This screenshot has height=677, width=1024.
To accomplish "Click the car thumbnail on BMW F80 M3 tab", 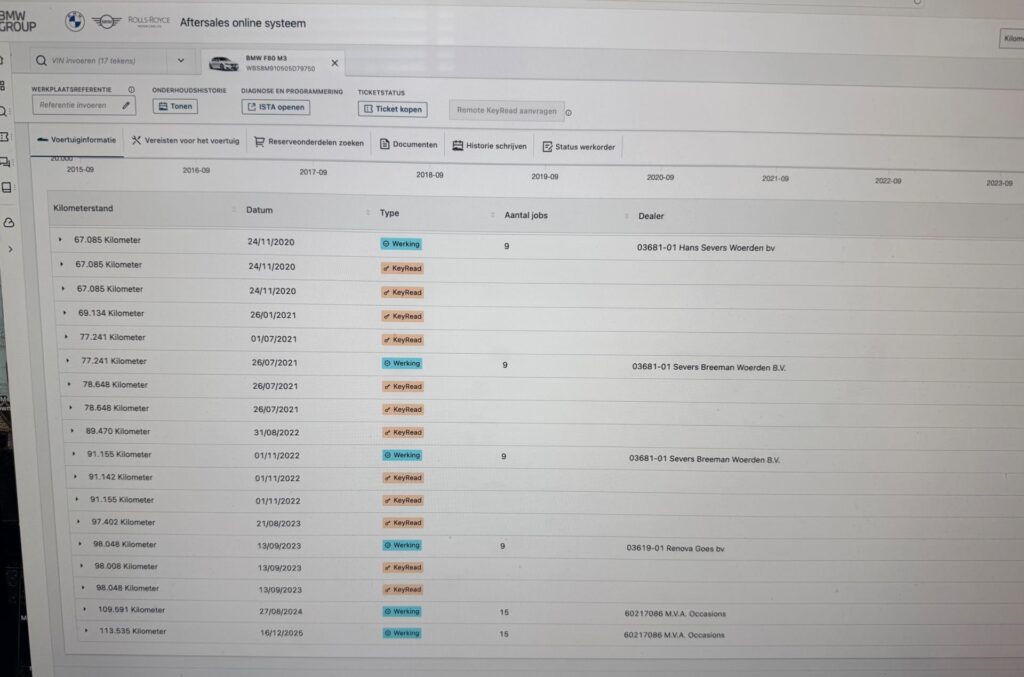I will pos(223,64).
